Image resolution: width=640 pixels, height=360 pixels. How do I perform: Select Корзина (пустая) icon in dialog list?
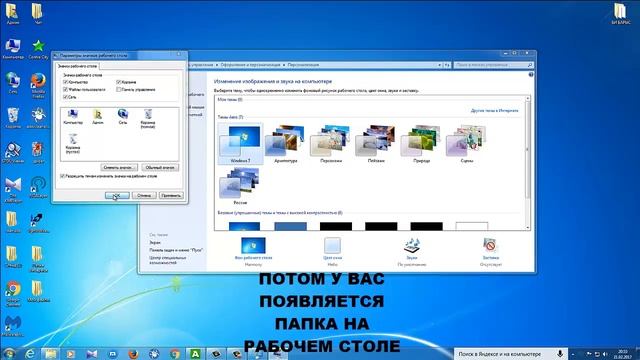(x=73, y=144)
